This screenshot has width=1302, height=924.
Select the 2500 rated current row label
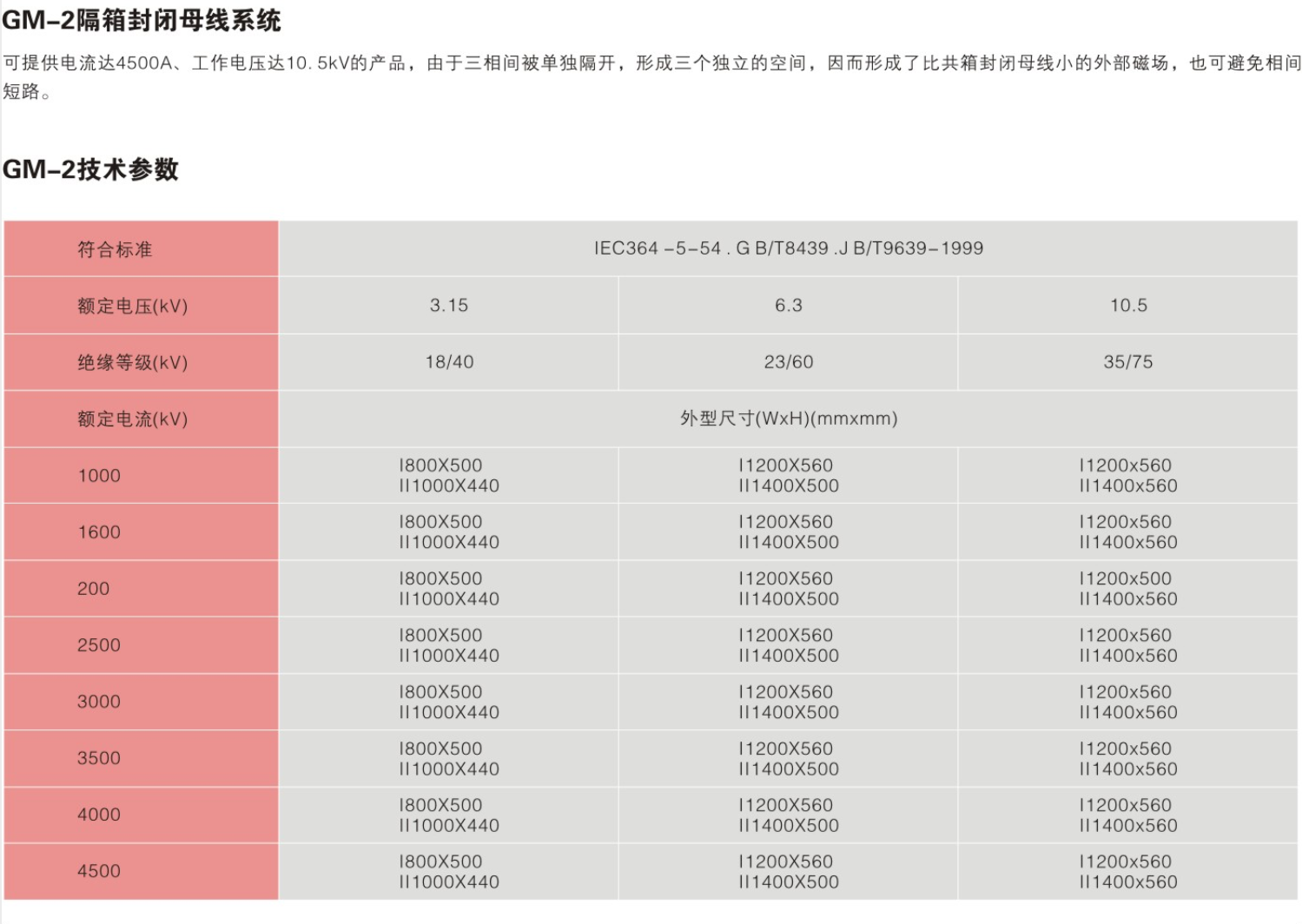[x=141, y=644]
